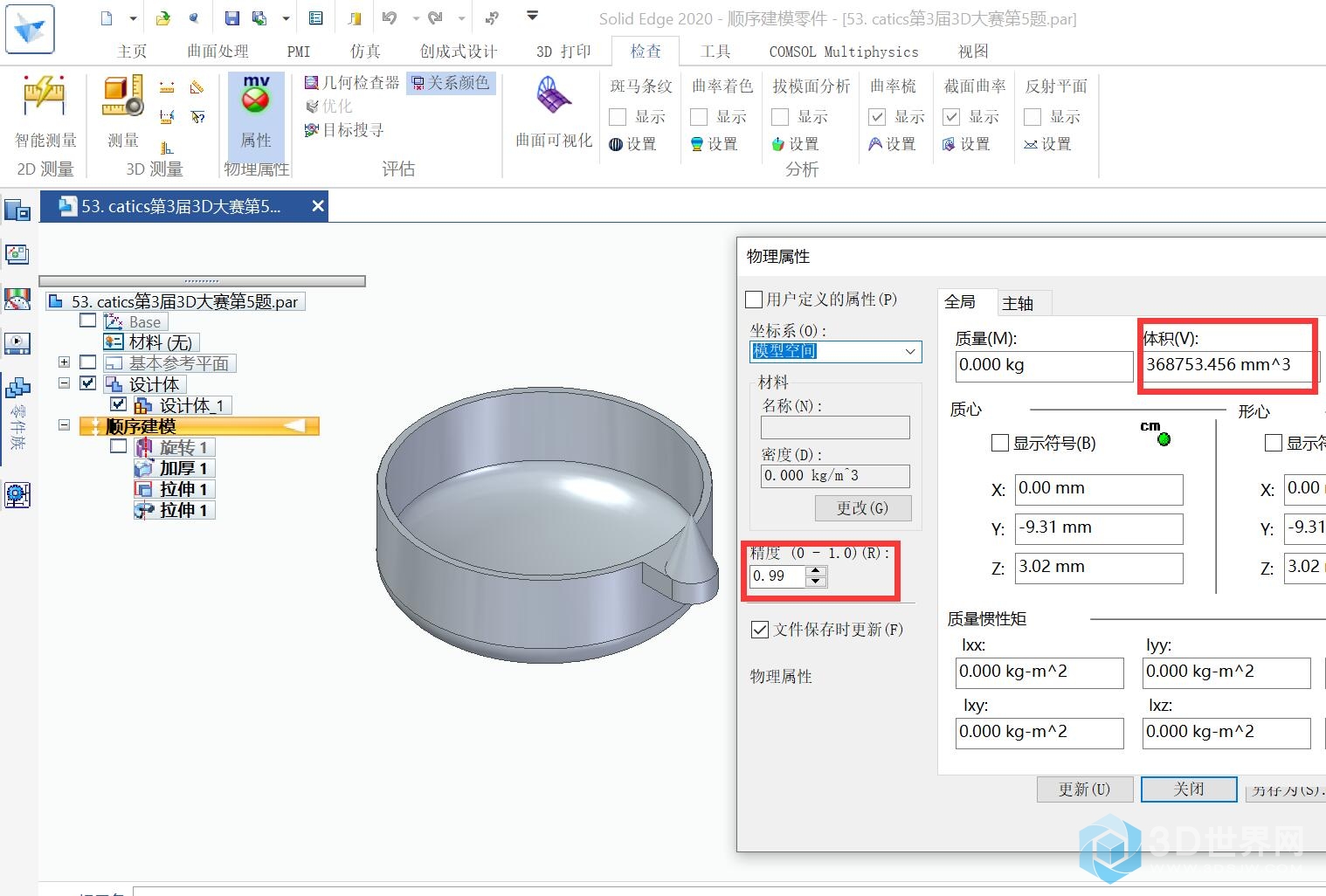This screenshot has height=896, width=1326.
Task: Click the gear icon at the sidebar bottom
Action: 17,495
